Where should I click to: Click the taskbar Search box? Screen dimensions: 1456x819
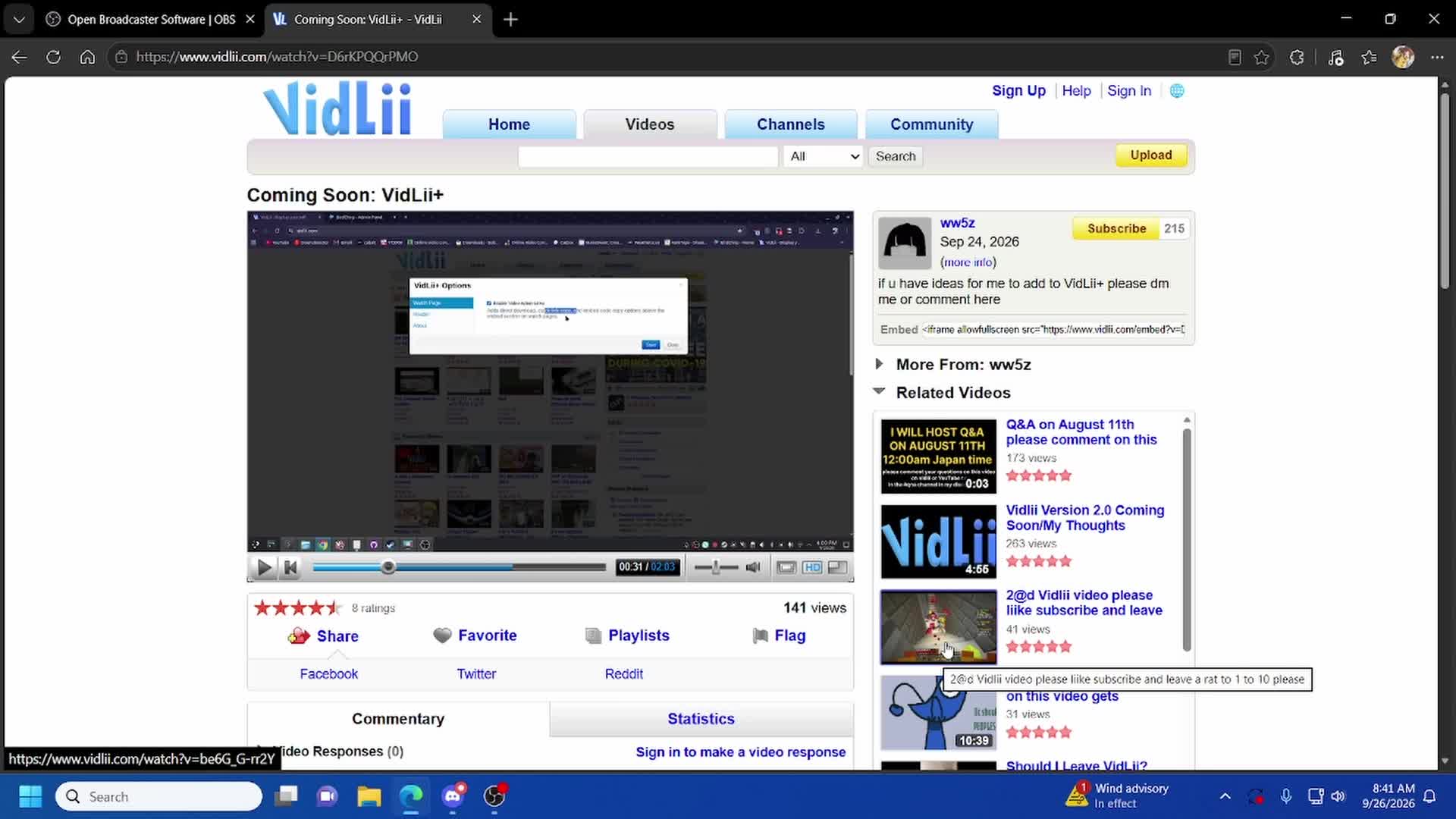pos(158,796)
